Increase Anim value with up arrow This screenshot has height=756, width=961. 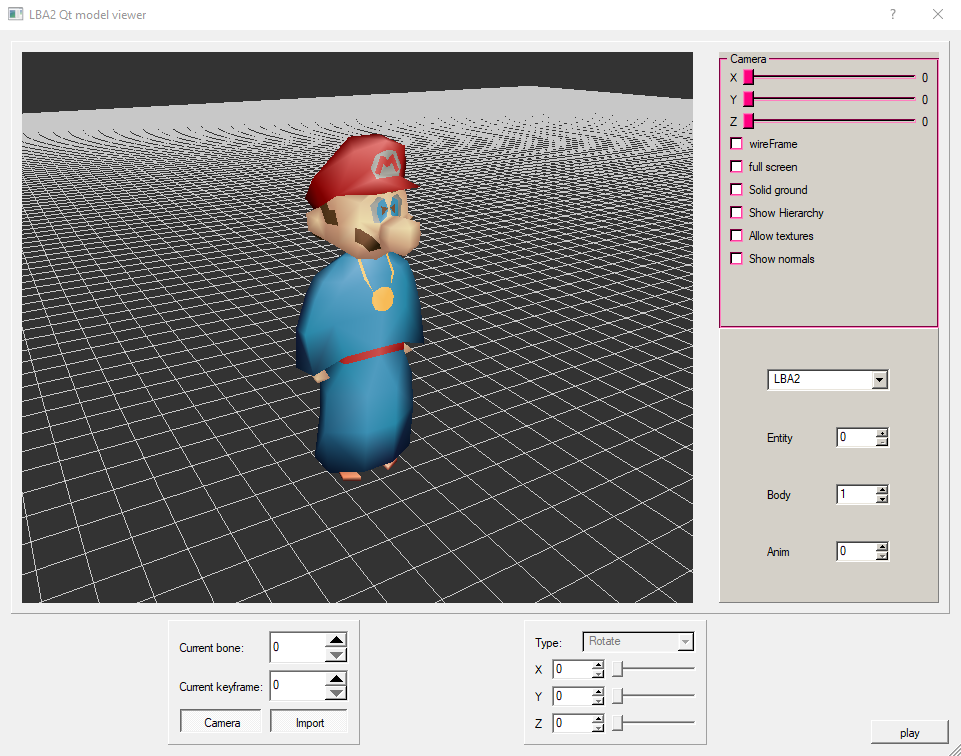coord(882,547)
